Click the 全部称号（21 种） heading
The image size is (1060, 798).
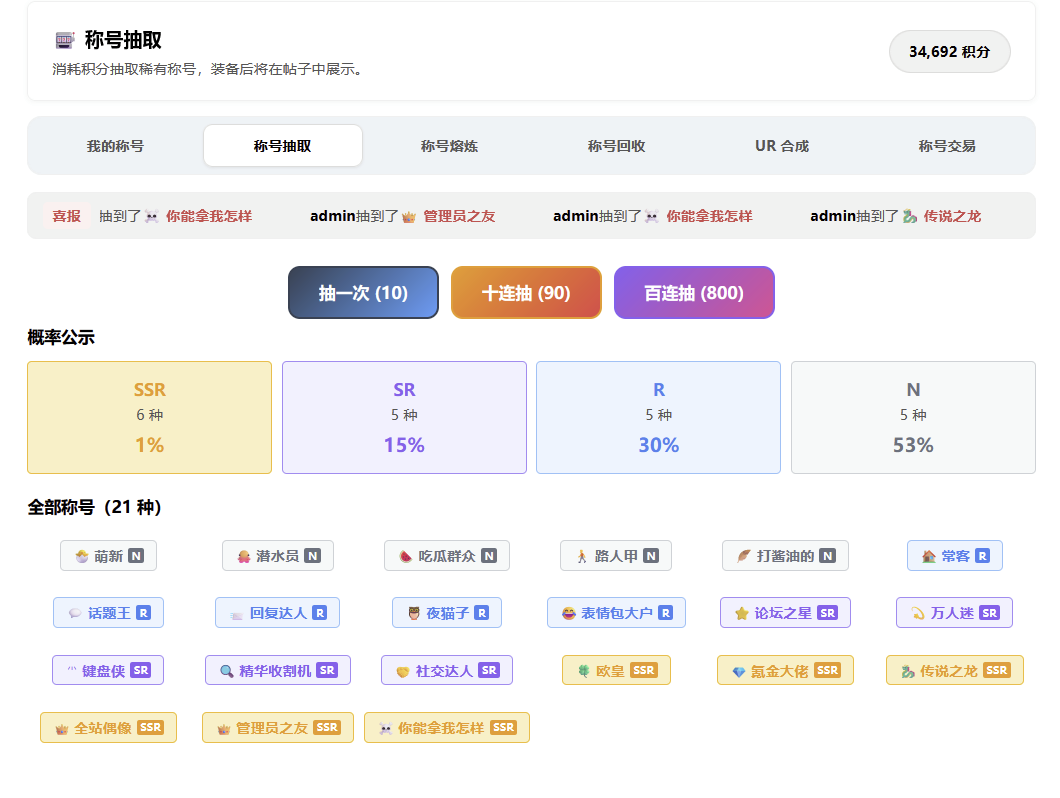click(95, 507)
